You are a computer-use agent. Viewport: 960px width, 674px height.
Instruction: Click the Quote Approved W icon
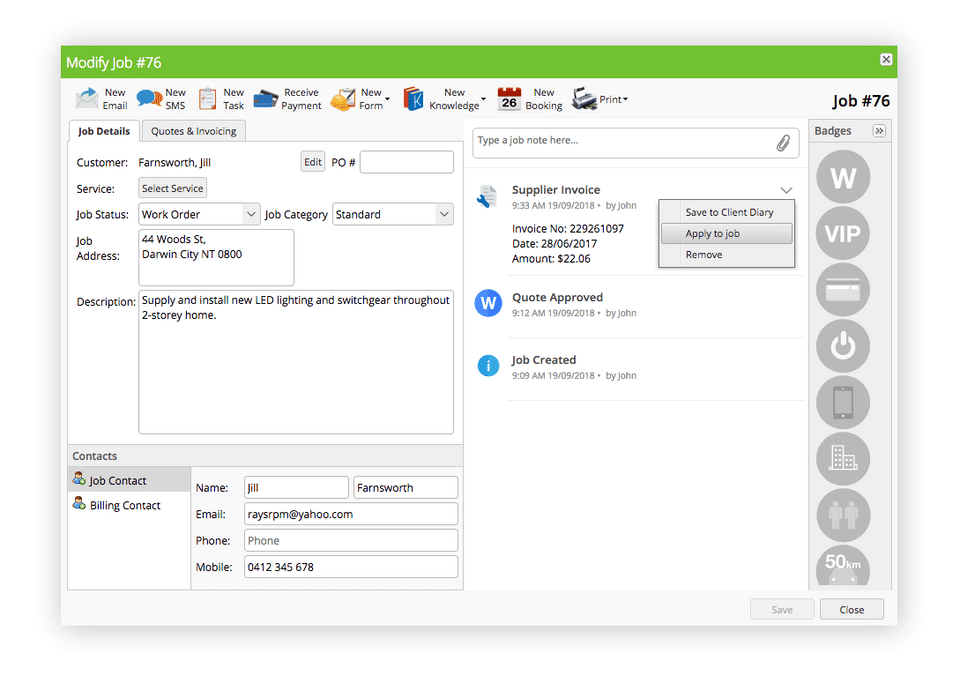488,303
